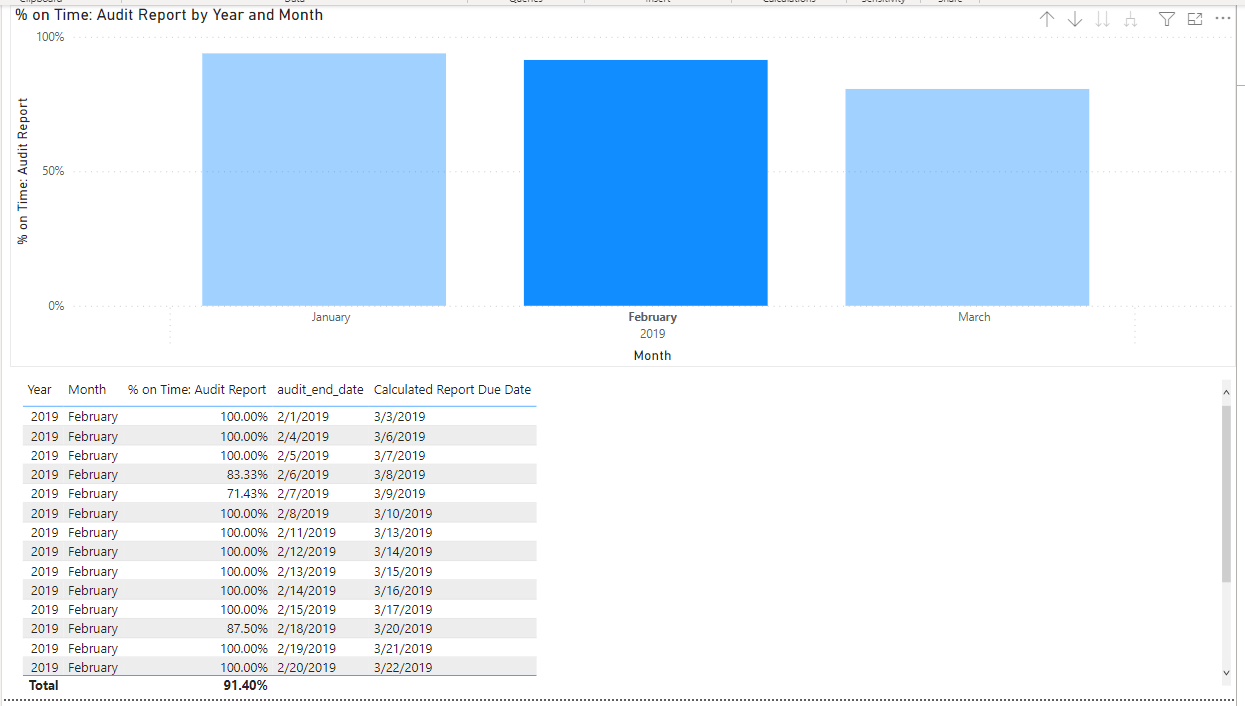The image size is (1245, 706).
Task: Select the 83.33% cell
Action: [x=247, y=475]
